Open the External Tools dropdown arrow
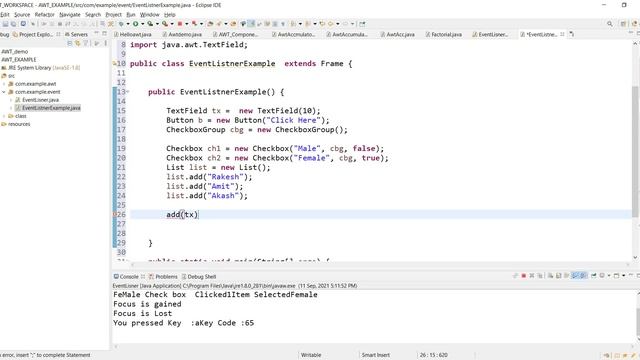The height and width of the screenshot is (360, 640). click(x=172, y=24)
